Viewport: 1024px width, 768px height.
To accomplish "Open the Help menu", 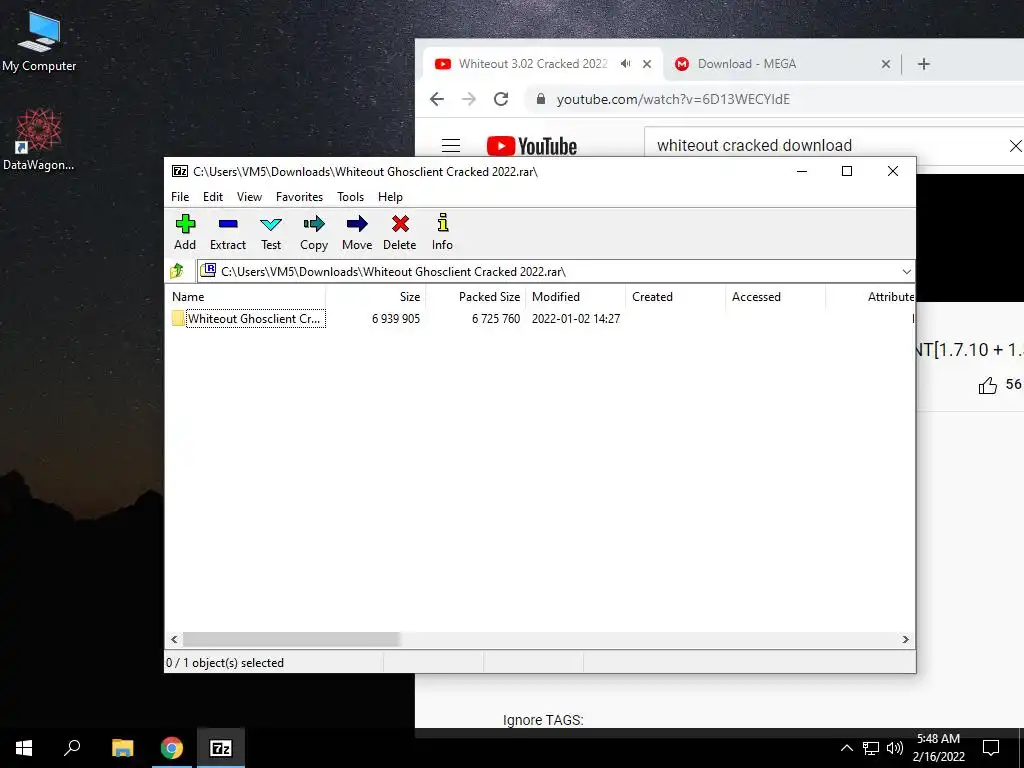I will tap(390, 197).
